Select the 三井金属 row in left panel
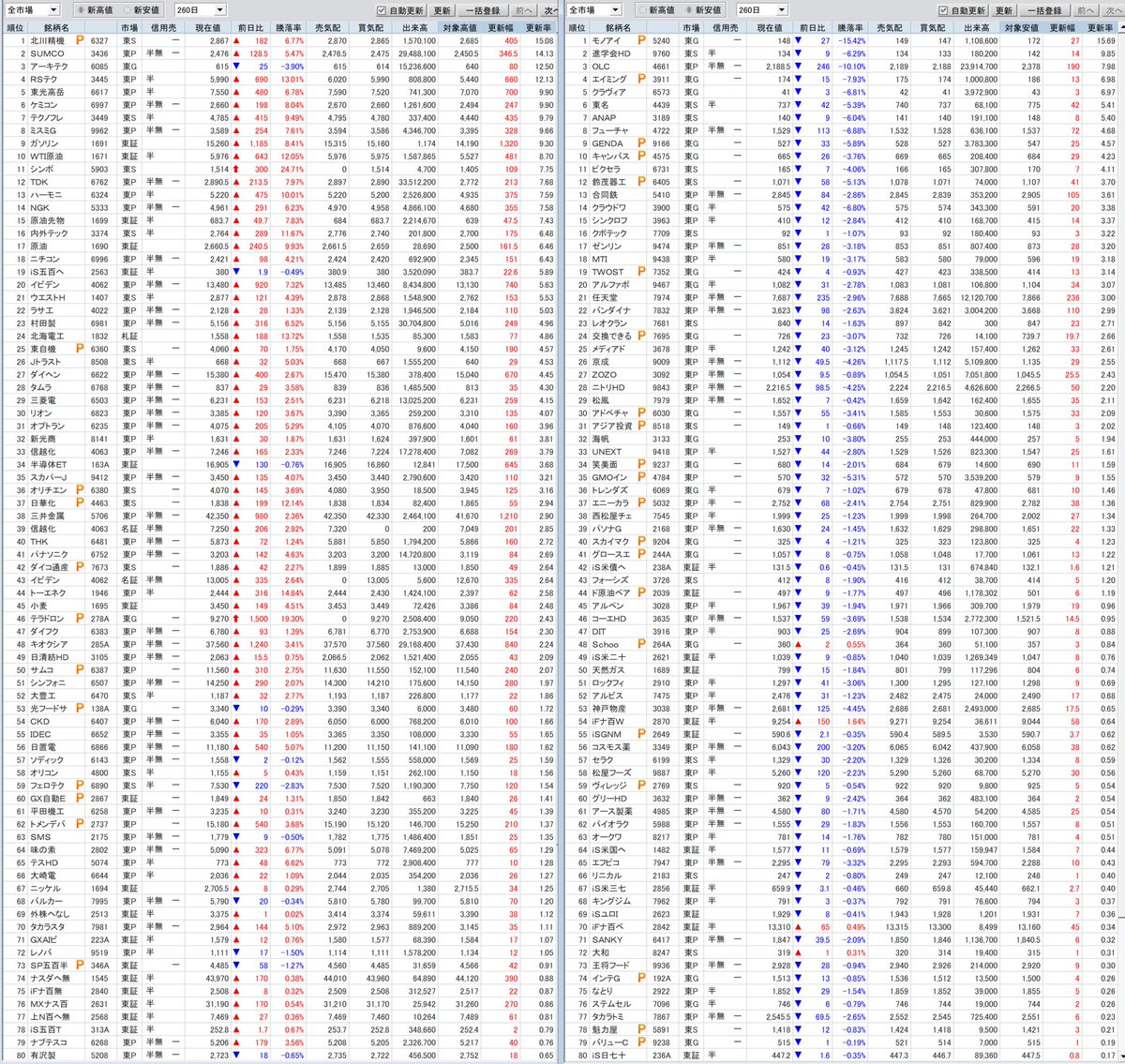The width and height of the screenshot is (1125, 1064). [279, 516]
